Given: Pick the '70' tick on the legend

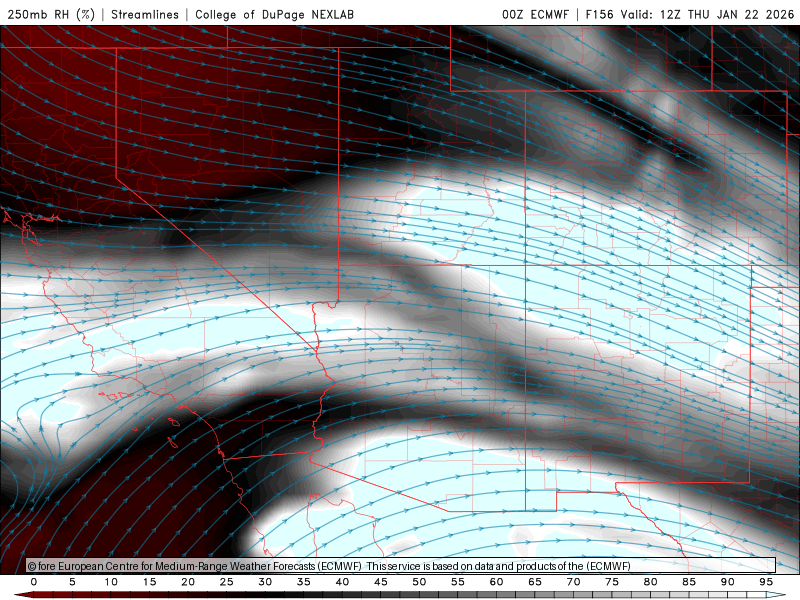Looking at the screenshot, I should pyautogui.click(x=573, y=582).
